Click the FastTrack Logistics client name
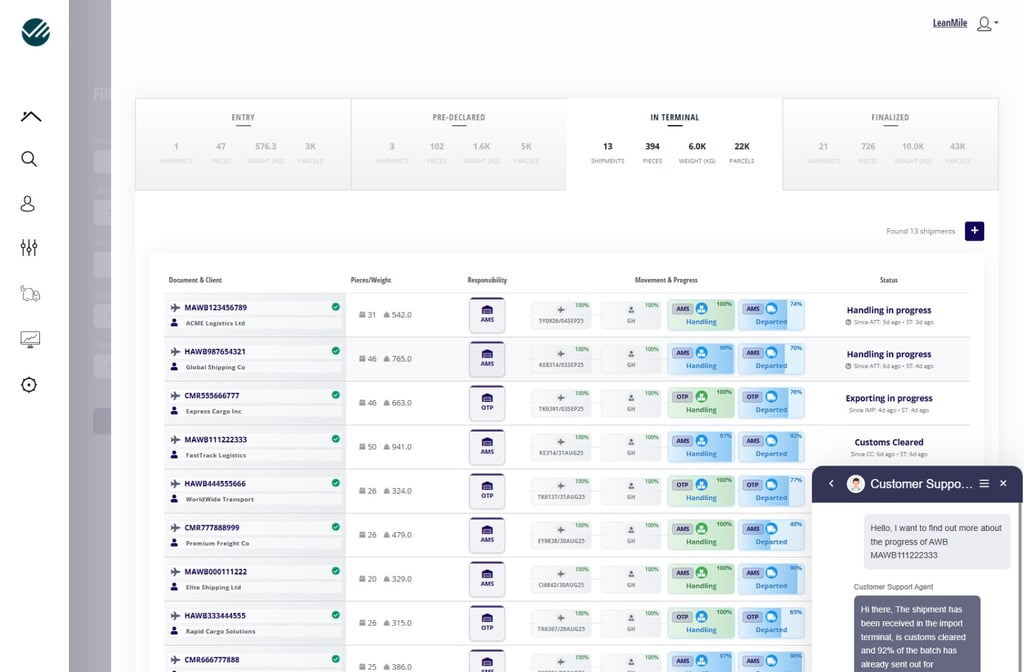The width and height of the screenshot is (1024, 672). tap(216, 455)
